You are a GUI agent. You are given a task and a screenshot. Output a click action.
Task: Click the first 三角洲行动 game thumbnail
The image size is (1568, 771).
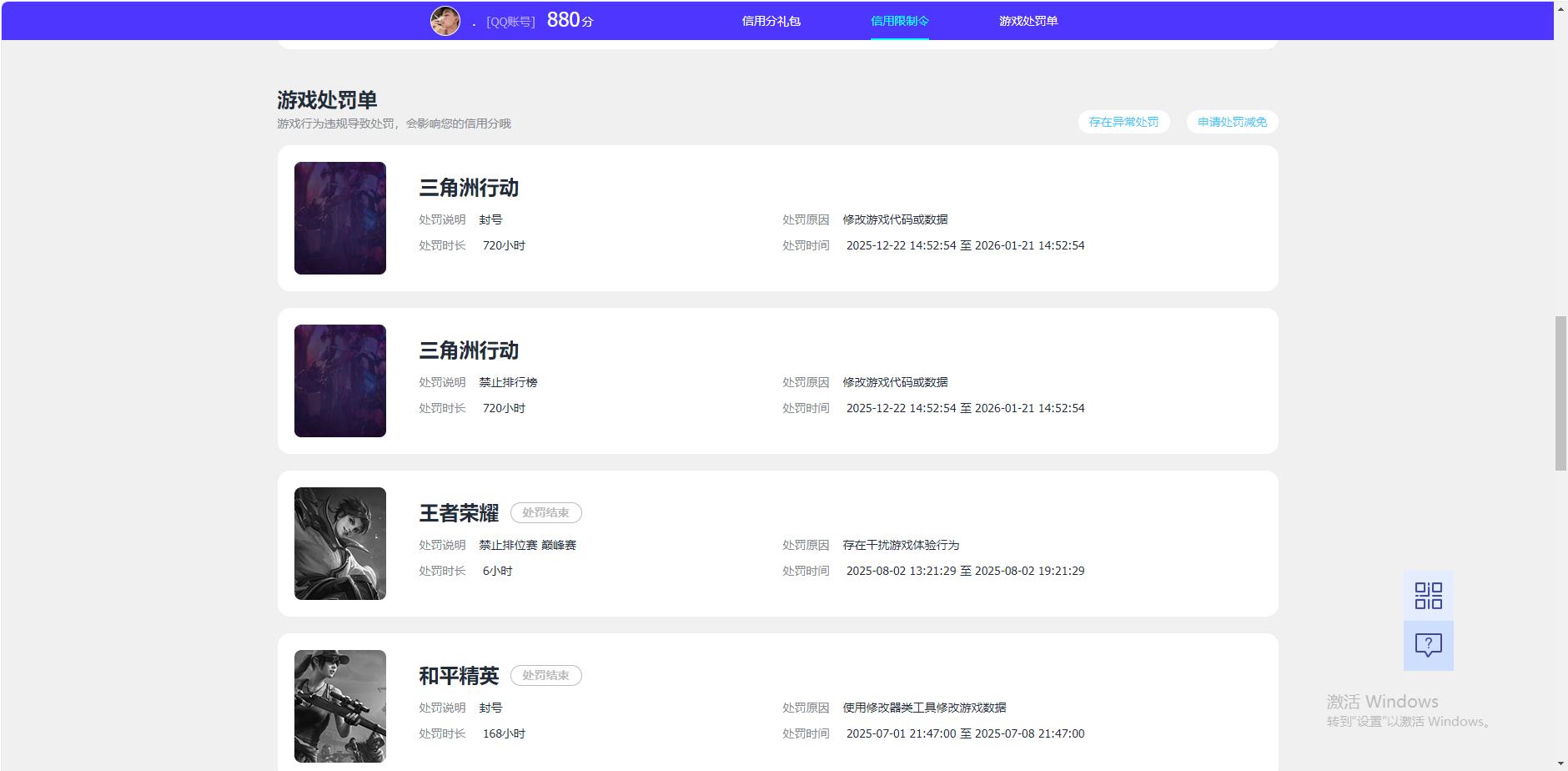click(339, 218)
